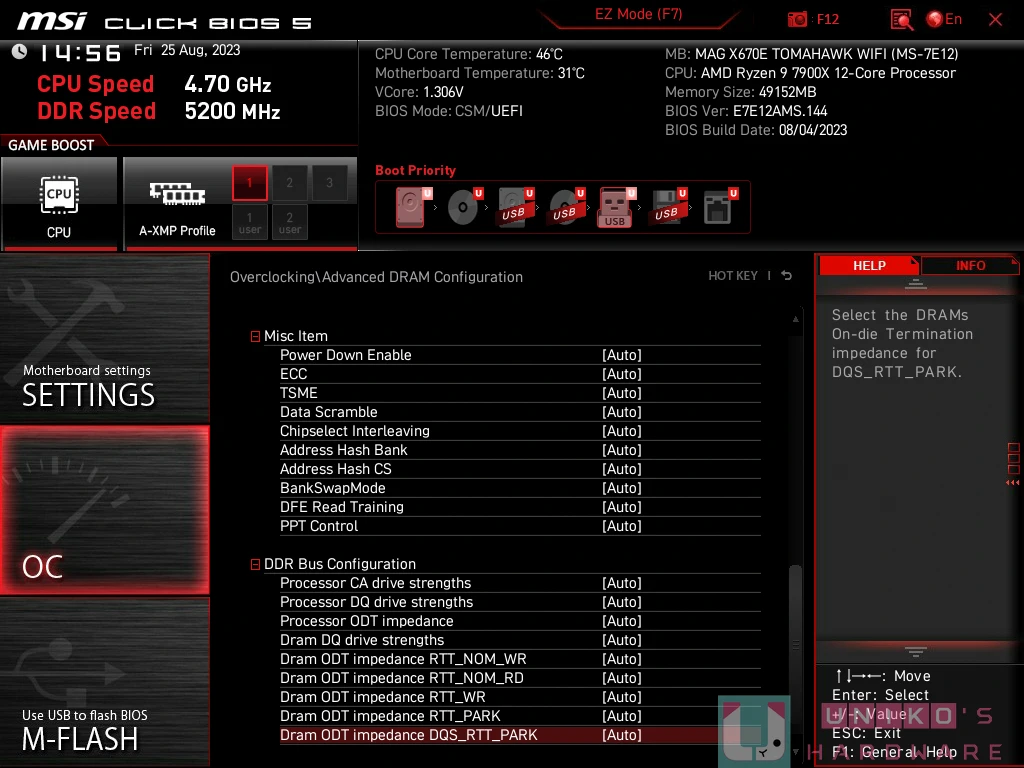Image resolution: width=1024 pixels, height=768 pixels.
Task: Click the BIOS Ver E7E12AMS.144 text
Action: tap(746, 111)
